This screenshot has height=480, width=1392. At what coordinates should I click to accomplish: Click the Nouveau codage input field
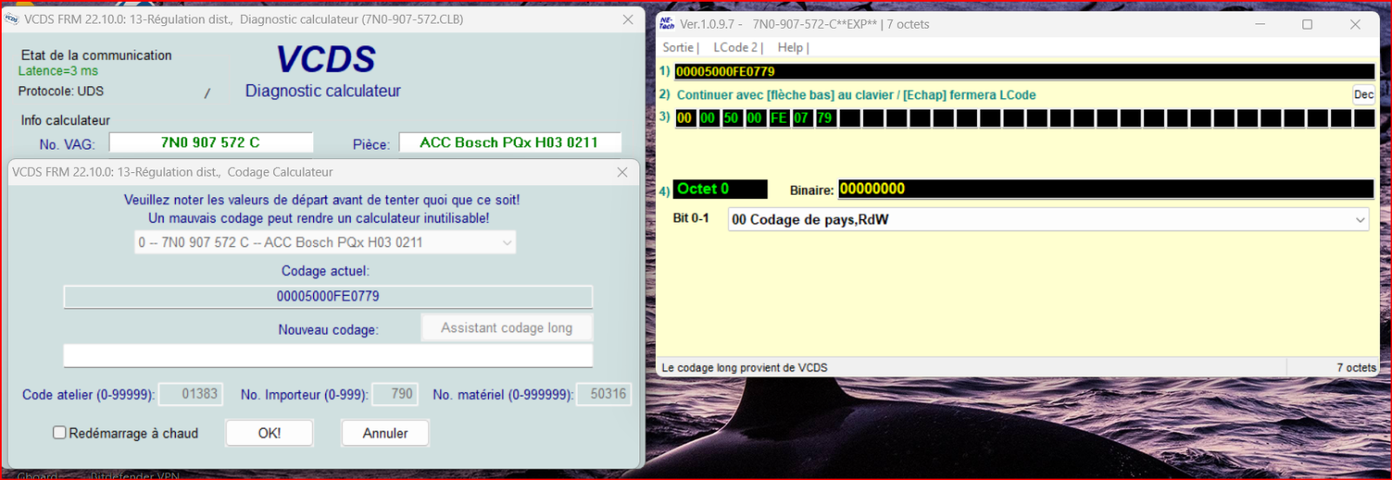tap(328, 356)
